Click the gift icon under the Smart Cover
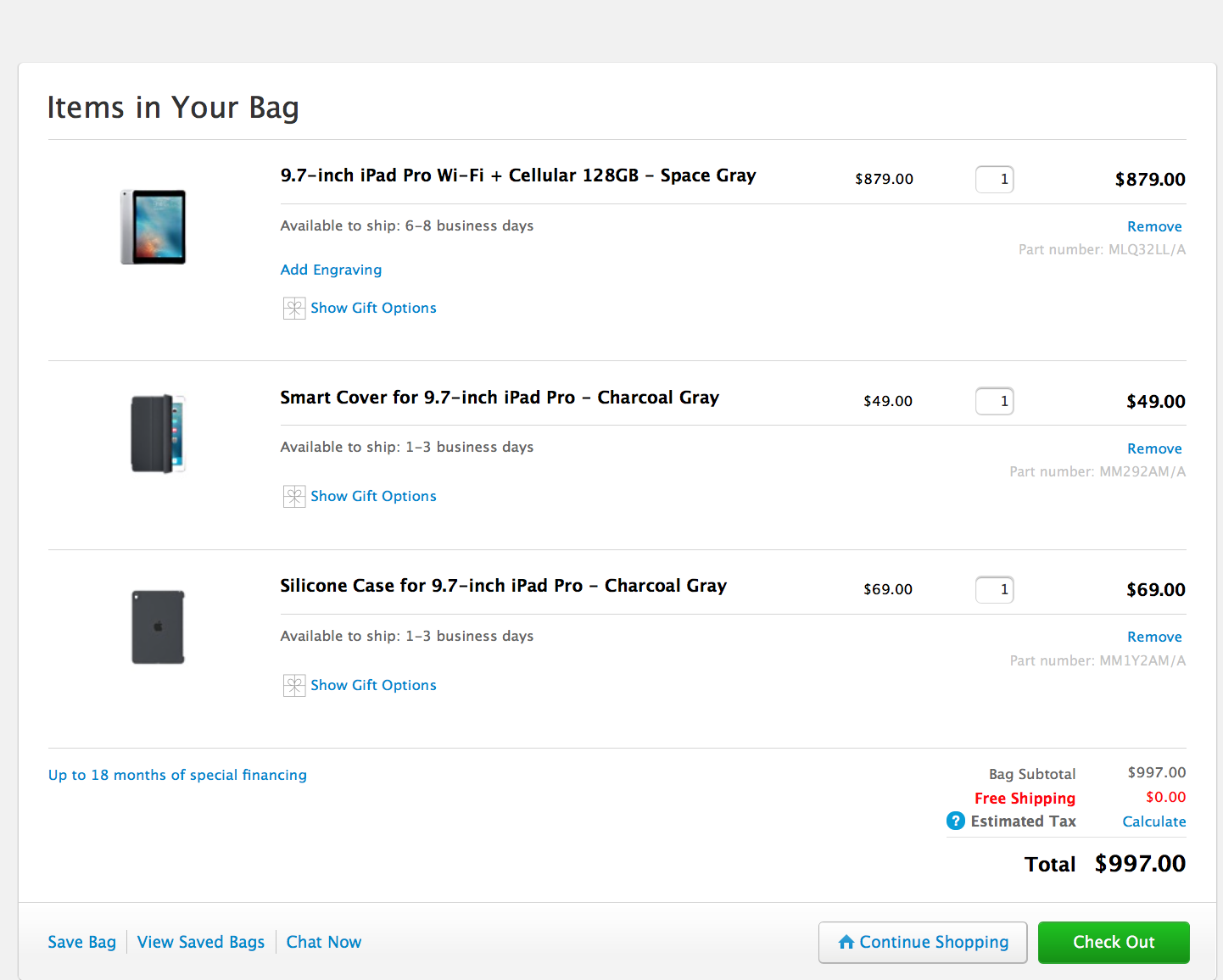The height and width of the screenshot is (980, 1223). [x=293, y=496]
